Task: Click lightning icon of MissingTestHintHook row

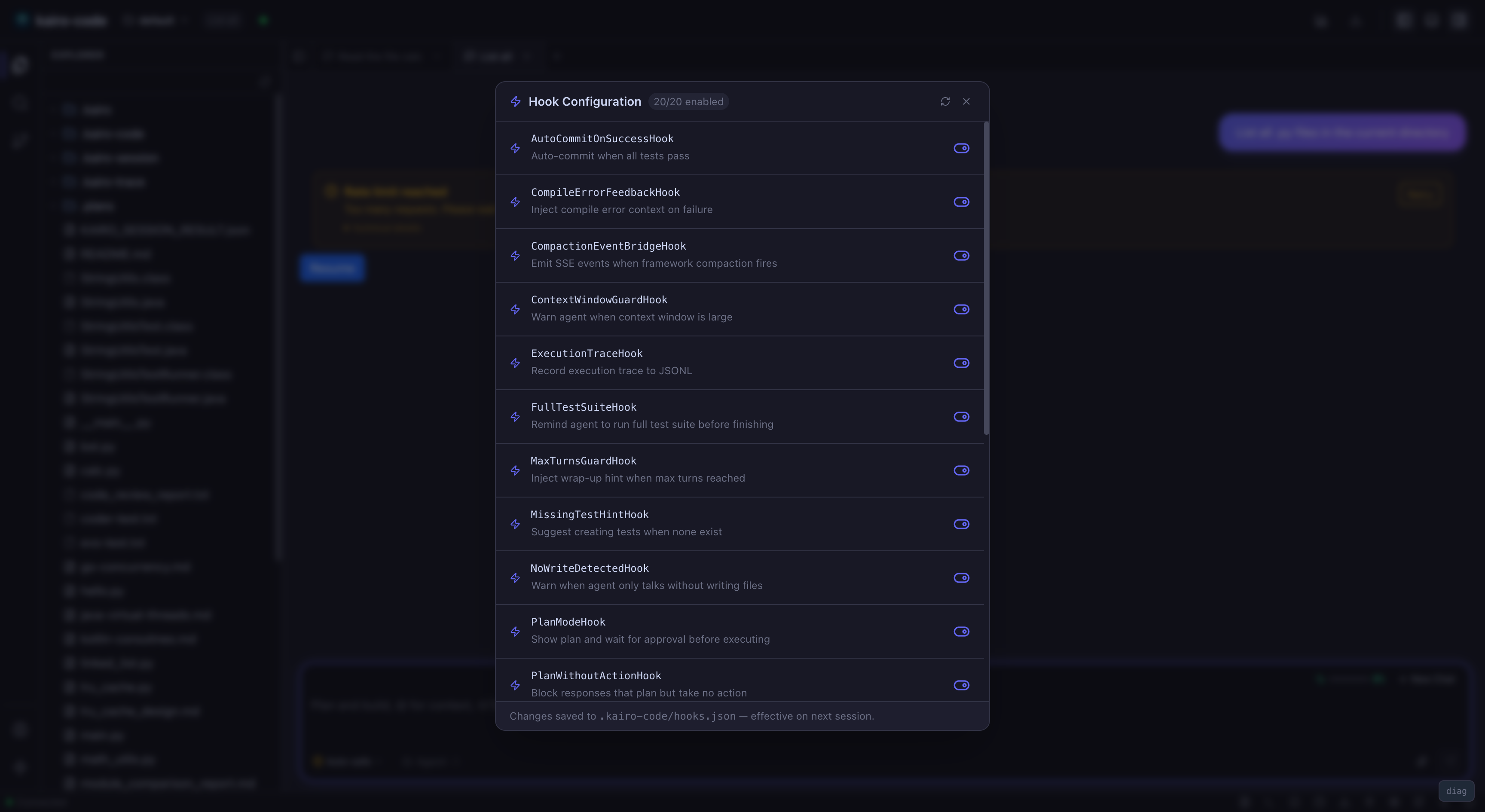Action: click(x=515, y=524)
